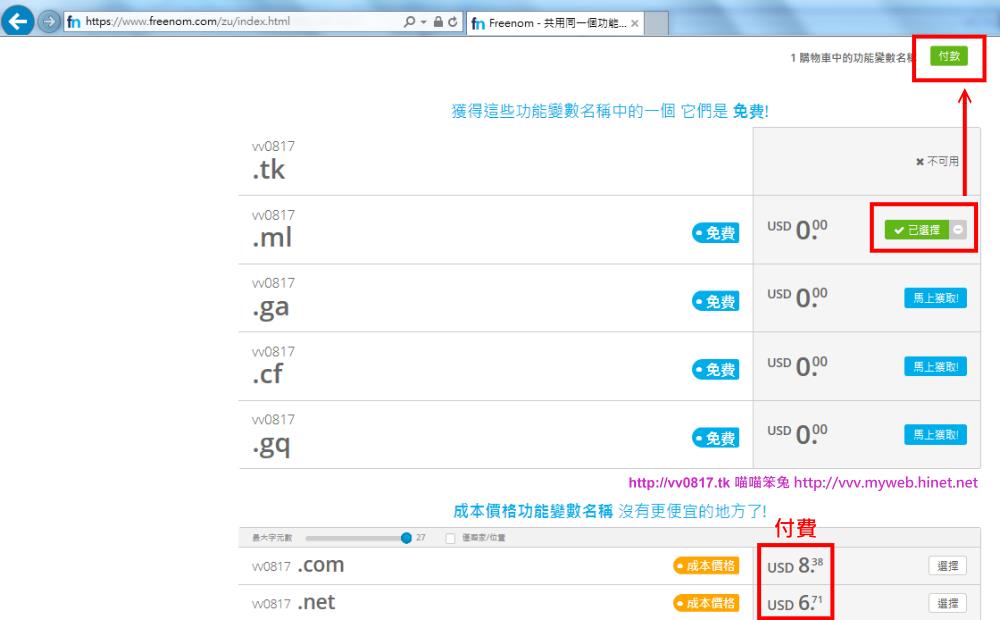This screenshot has height=620, width=1000.
Task: Click the 不可用 label on .tk row
Action: [x=938, y=161]
